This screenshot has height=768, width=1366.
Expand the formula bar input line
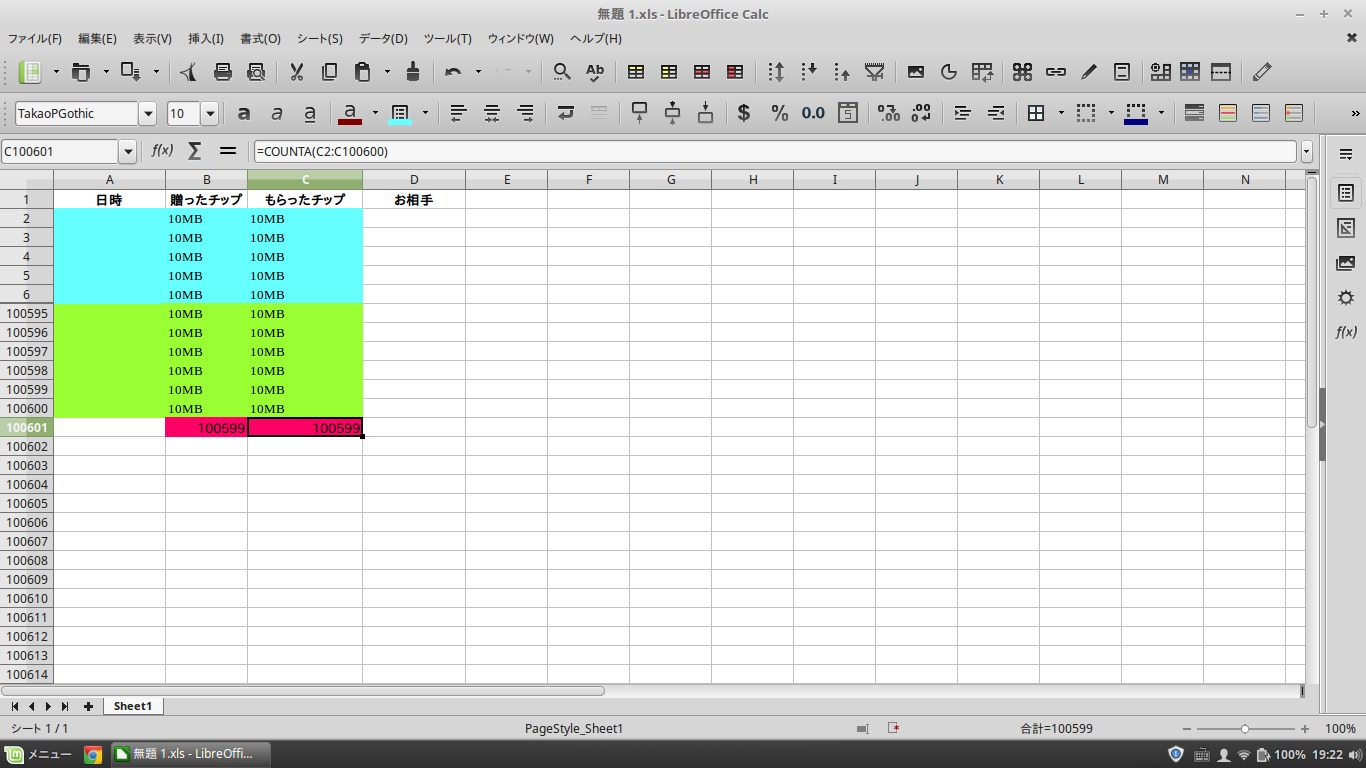1306,152
